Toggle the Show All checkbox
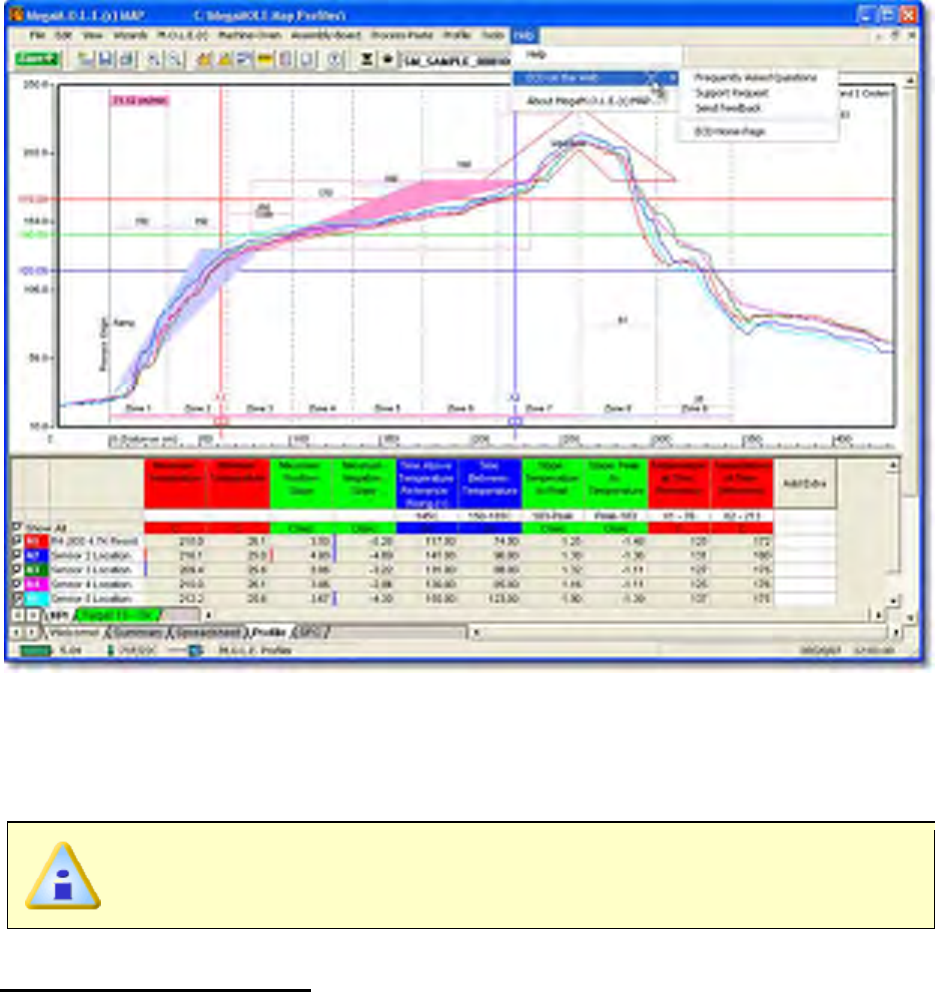Viewport: 935px width, 992px height. tap(17, 526)
